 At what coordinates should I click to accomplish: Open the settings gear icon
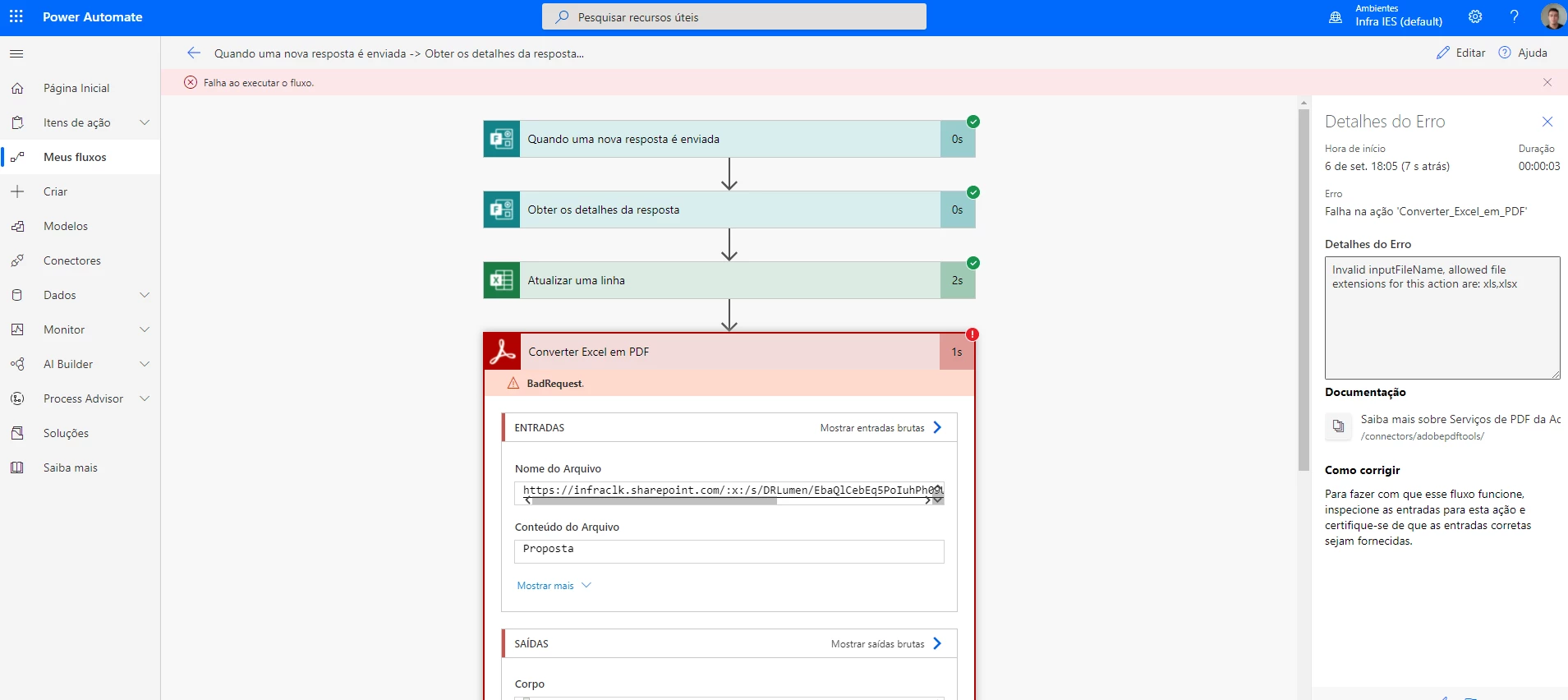click(x=1475, y=16)
